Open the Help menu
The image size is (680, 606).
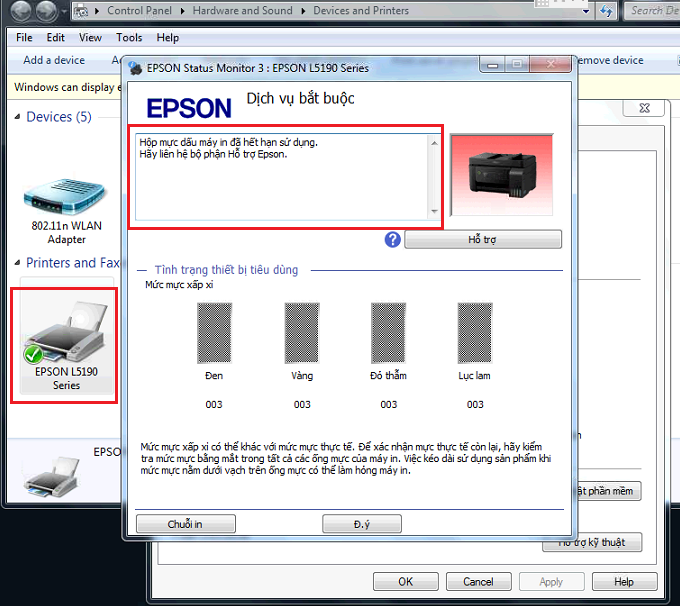pos(167,38)
